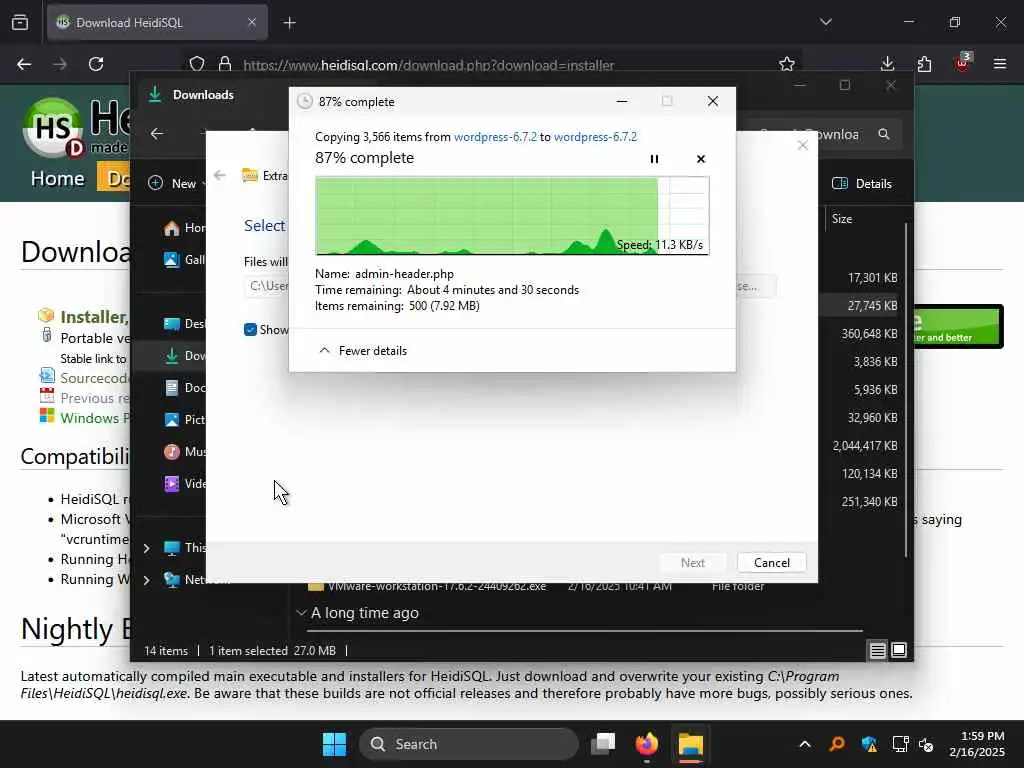Expand This PC tree node

pos(147,547)
